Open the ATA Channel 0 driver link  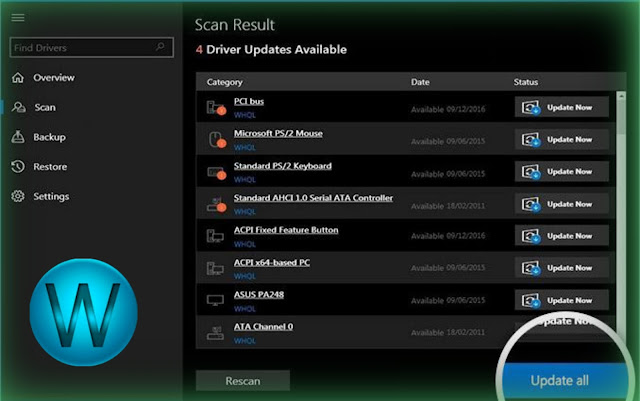(x=263, y=327)
